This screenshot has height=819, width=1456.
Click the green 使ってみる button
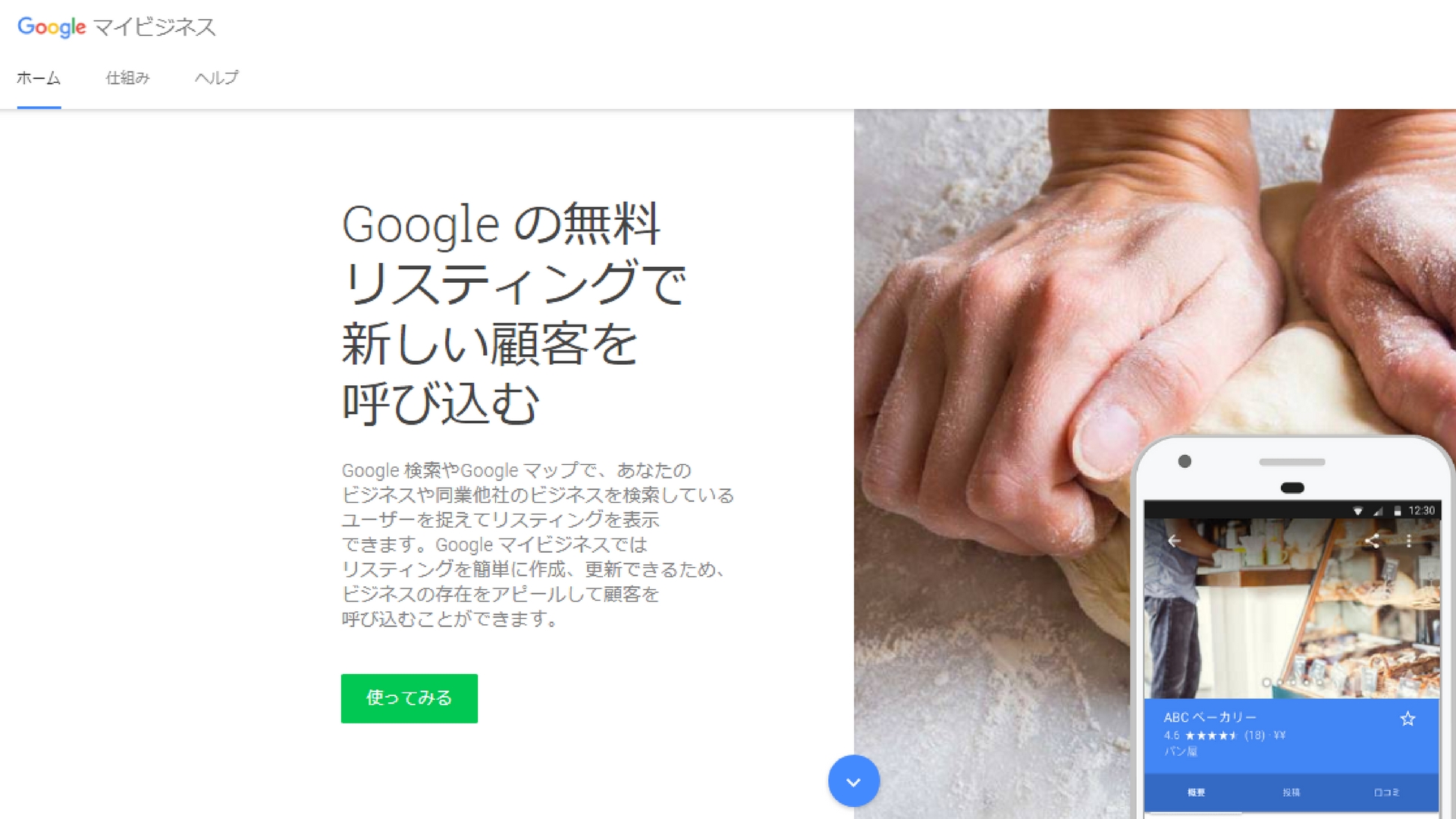tap(409, 698)
